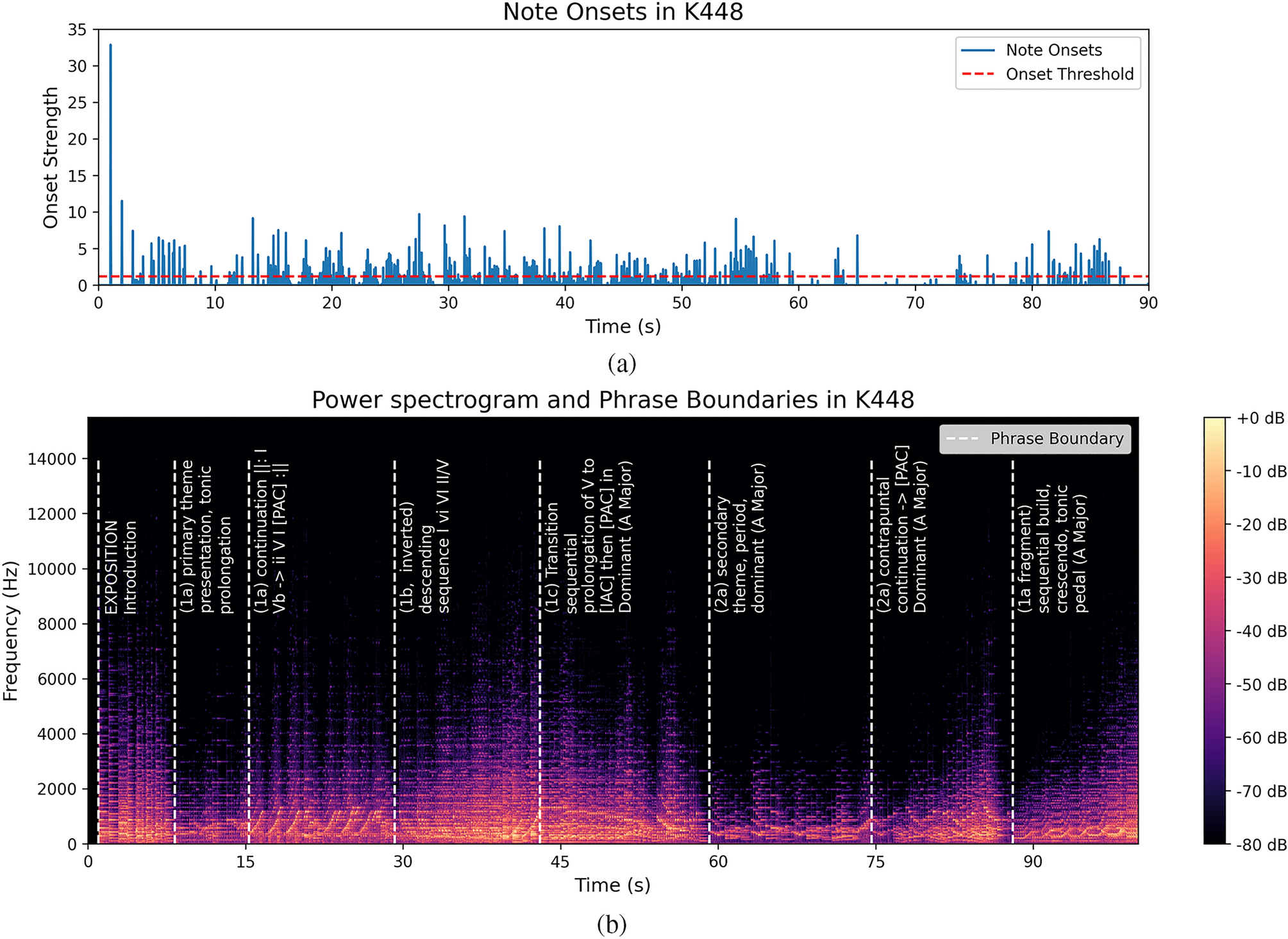Click the spectrogram title text

tap(612, 400)
